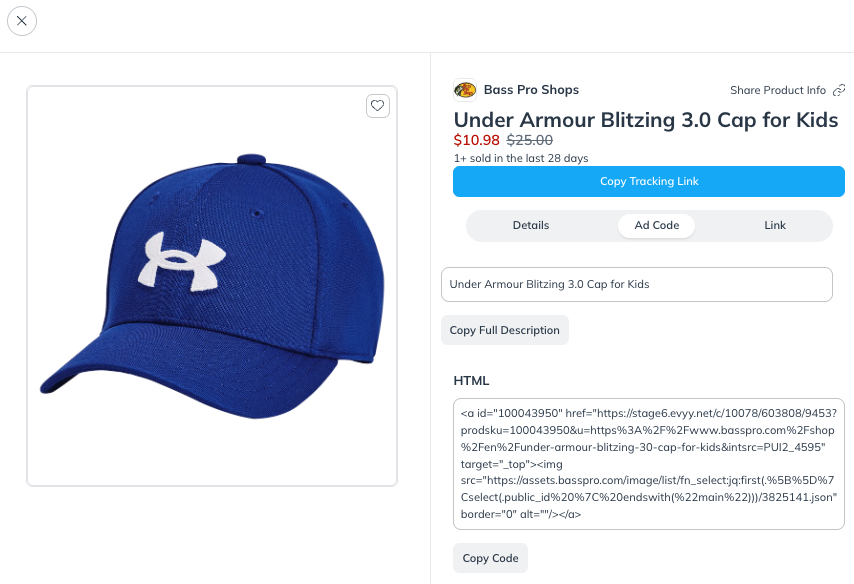Close the product detail overlay via X icon
The height and width of the screenshot is (584, 854).
22,20
